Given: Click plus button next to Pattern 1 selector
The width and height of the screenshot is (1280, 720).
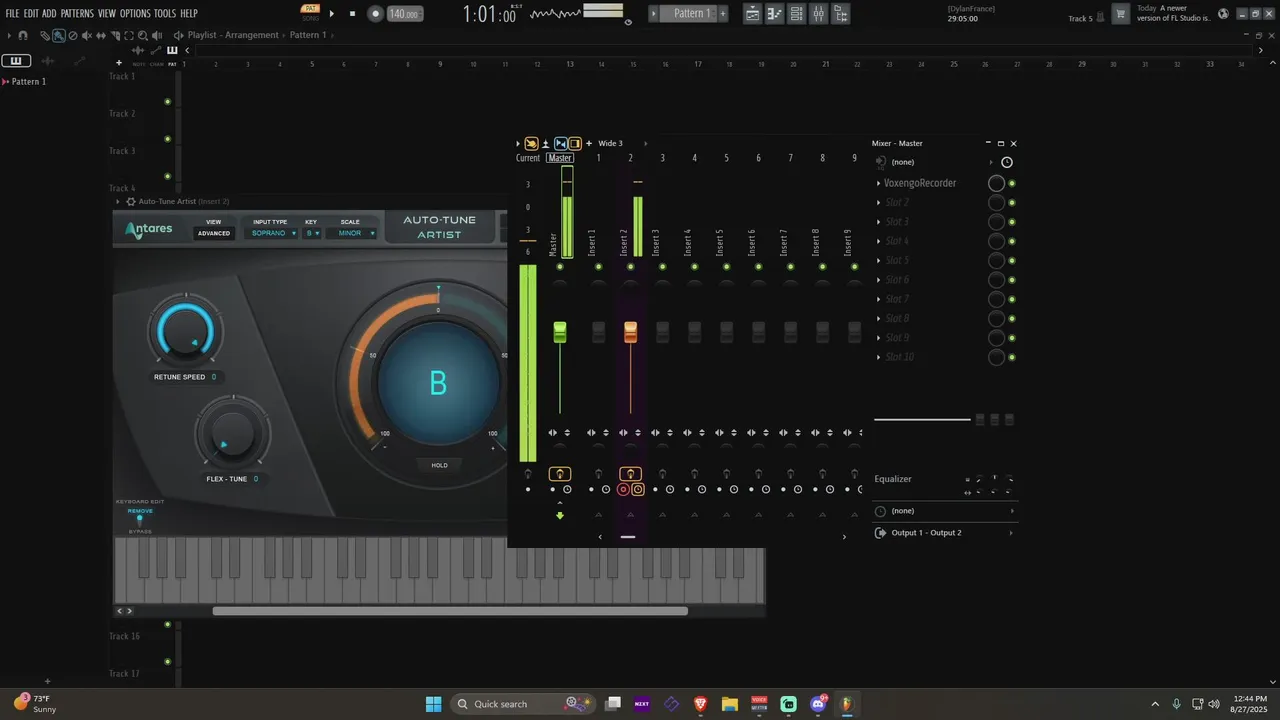Looking at the screenshot, I should [723, 14].
